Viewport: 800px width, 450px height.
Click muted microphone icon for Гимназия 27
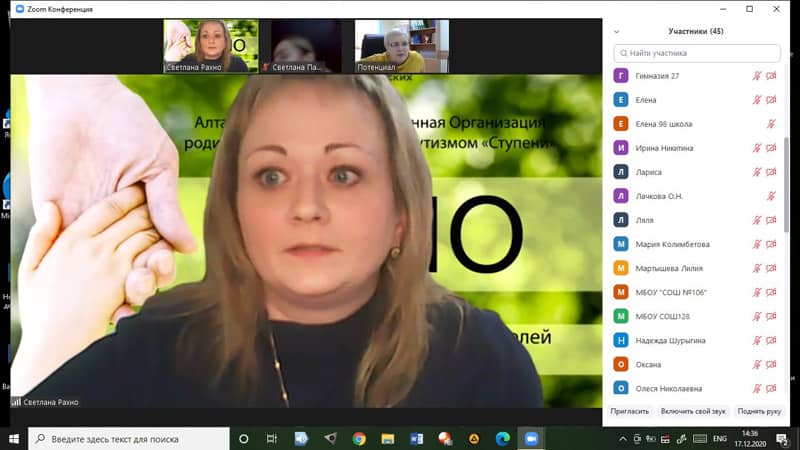pos(757,76)
